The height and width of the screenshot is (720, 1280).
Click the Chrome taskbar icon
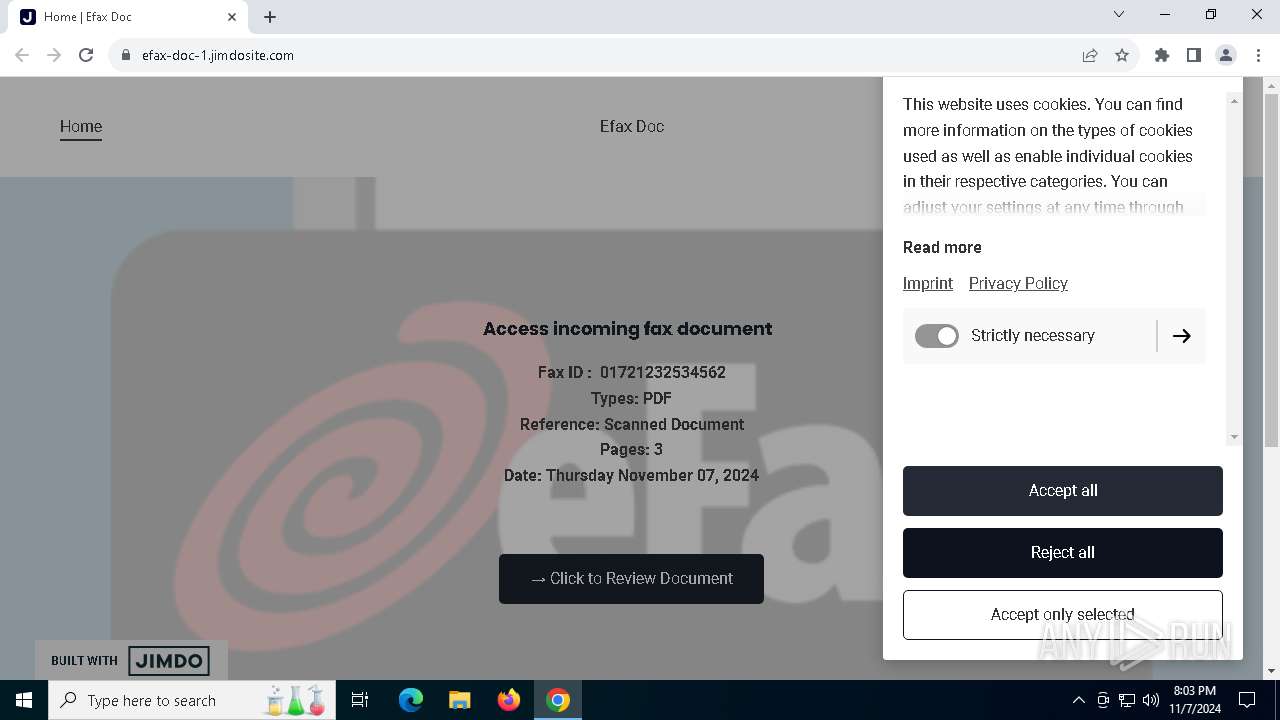click(x=558, y=700)
